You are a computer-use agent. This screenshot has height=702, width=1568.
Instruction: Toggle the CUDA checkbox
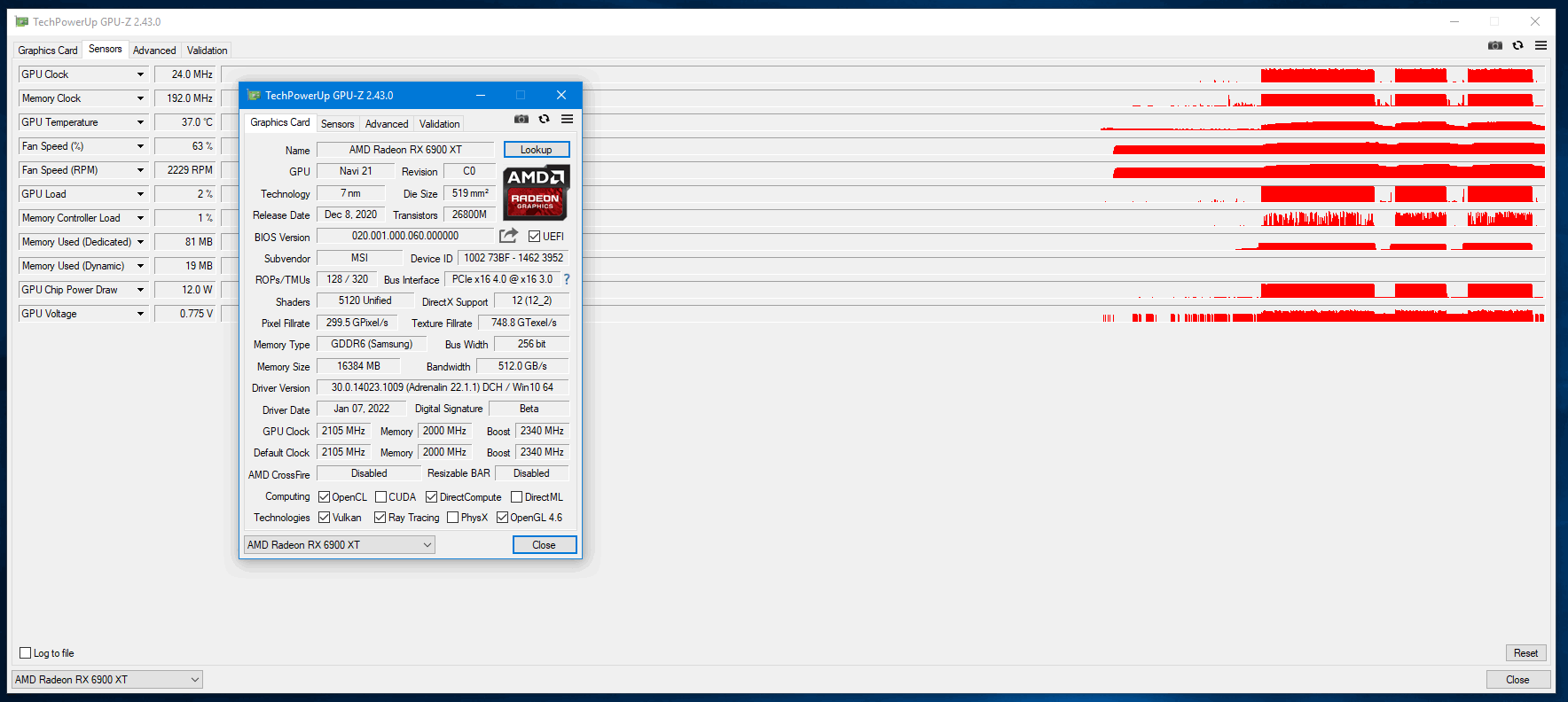(380, 497)
